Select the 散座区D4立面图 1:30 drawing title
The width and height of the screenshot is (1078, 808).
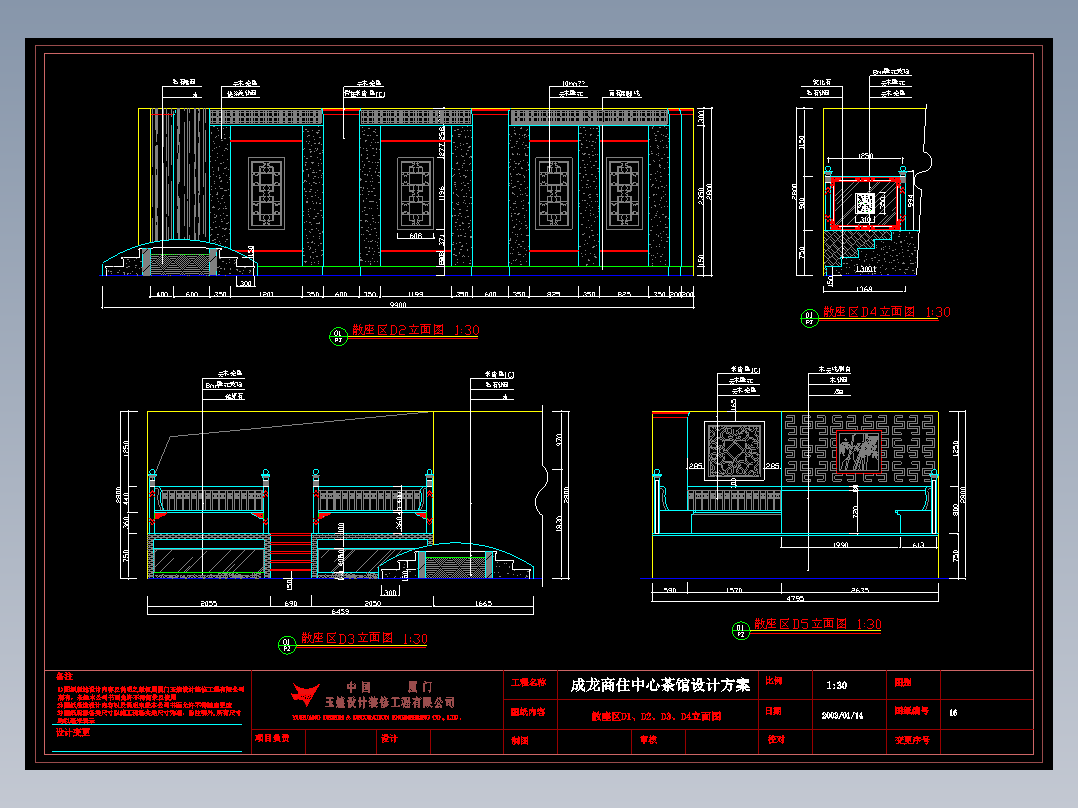click(x=887, y=312)
